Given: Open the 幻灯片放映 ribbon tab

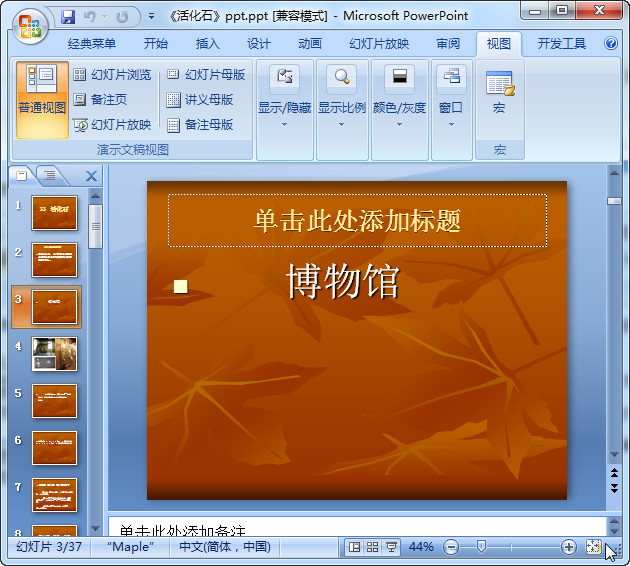Looking at the screenshot, I should [379, 43].
